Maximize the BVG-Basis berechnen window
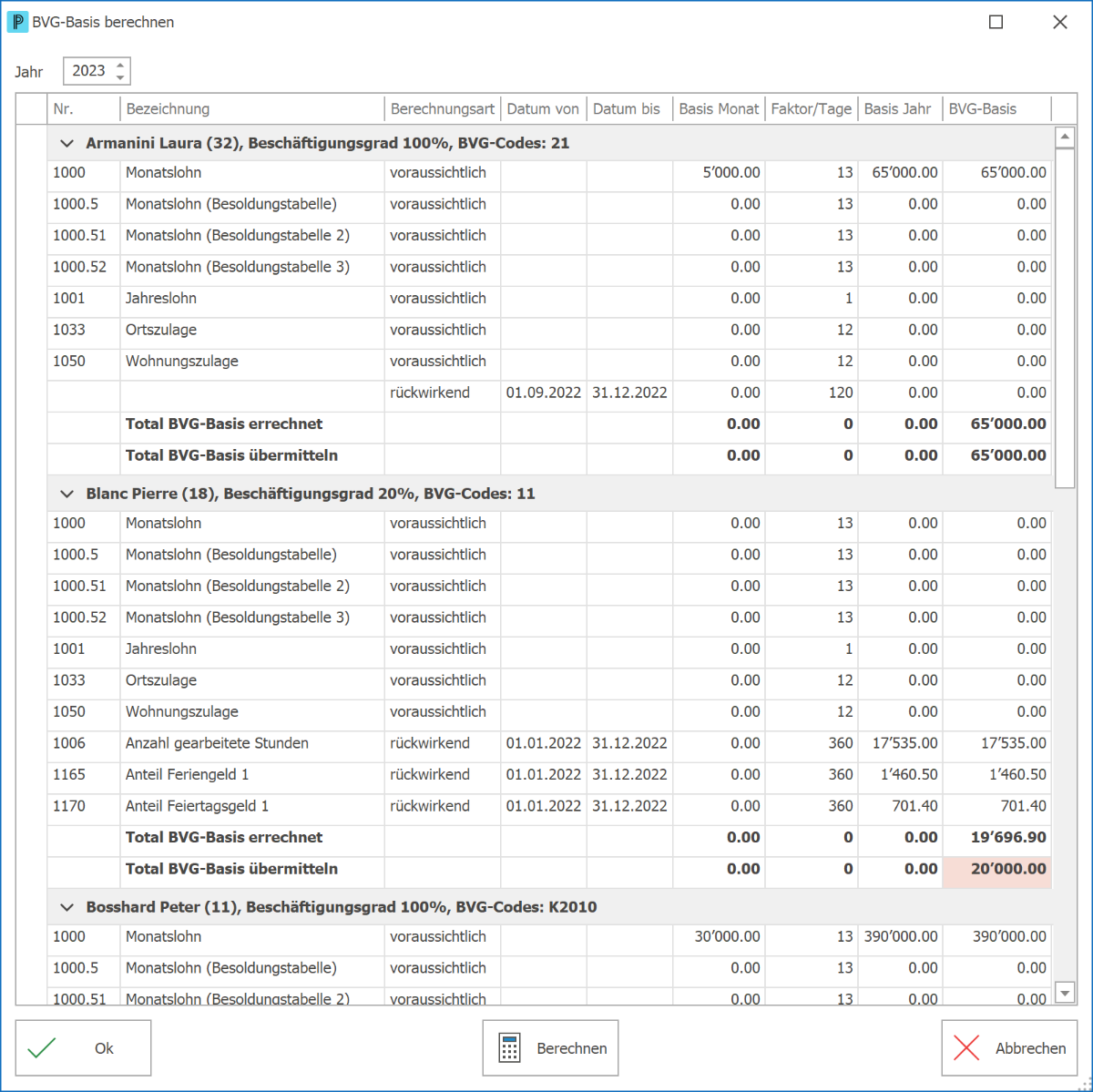The width and height of the screenshot is (1093, 1092). [996, 22]
